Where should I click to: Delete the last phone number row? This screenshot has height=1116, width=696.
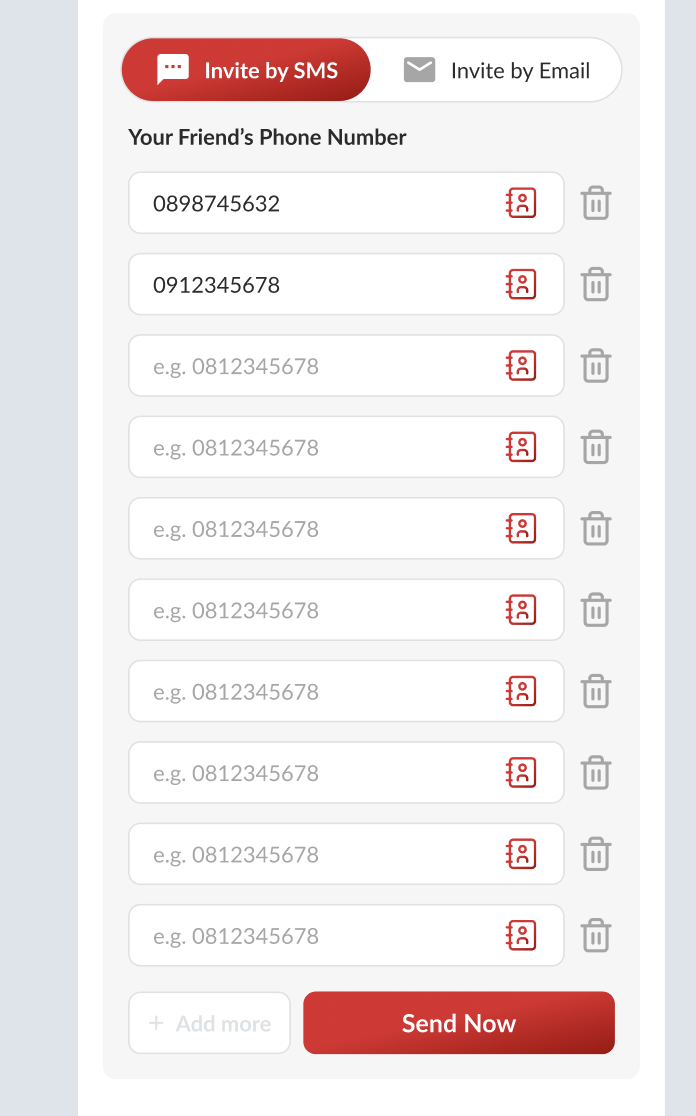coord(596,936)
